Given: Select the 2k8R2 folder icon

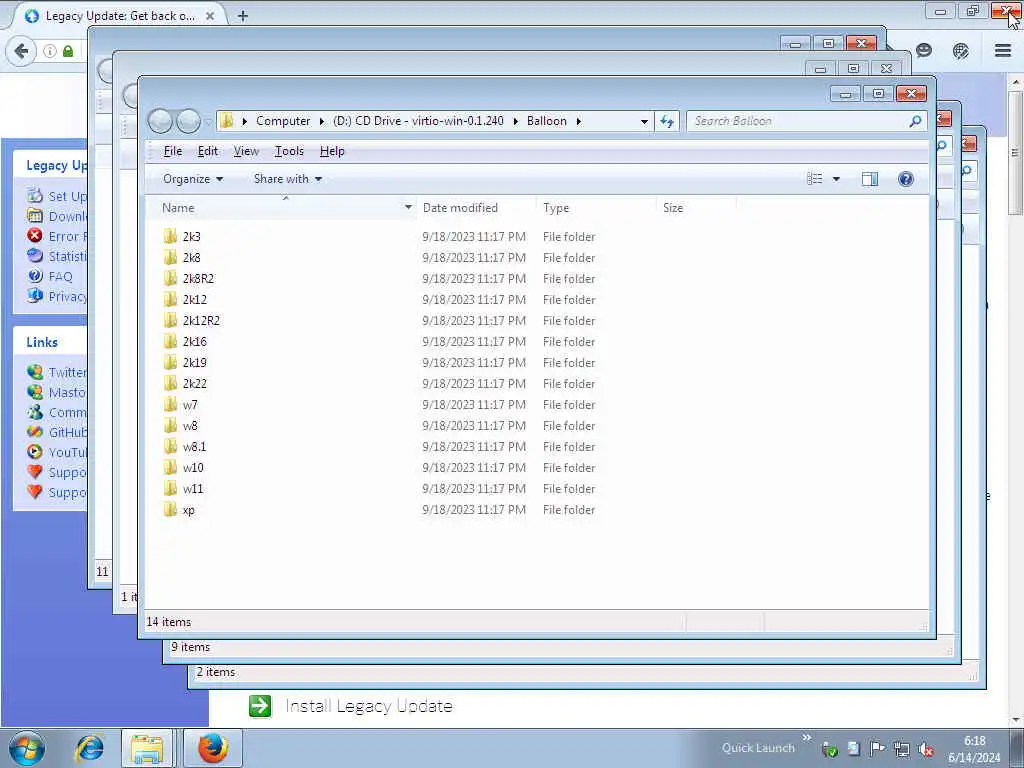Looking at the screenshot, I should click(x=170, y=278).
